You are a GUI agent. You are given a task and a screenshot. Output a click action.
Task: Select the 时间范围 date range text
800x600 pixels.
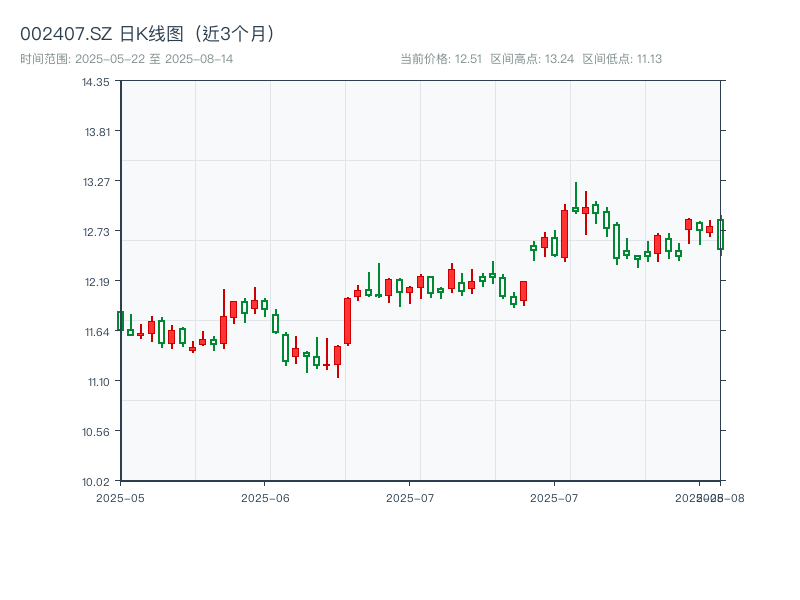(x=127, y=59)
